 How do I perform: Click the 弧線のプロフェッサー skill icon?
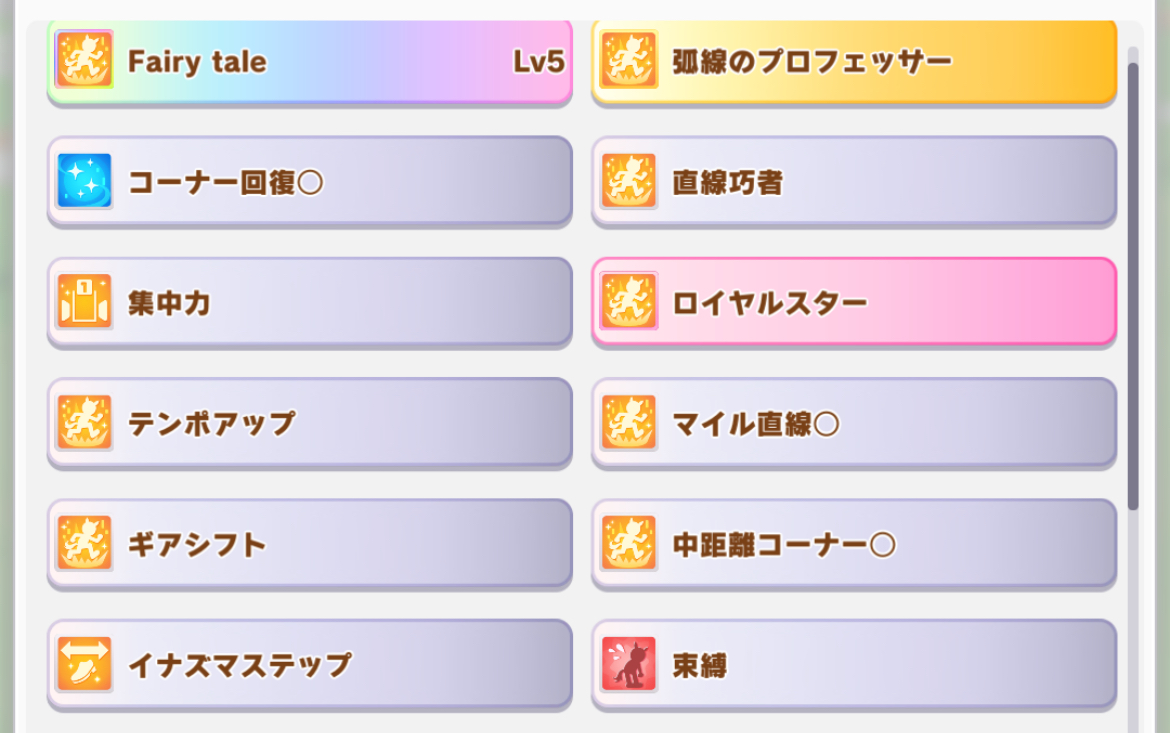[x=628, y=61]
